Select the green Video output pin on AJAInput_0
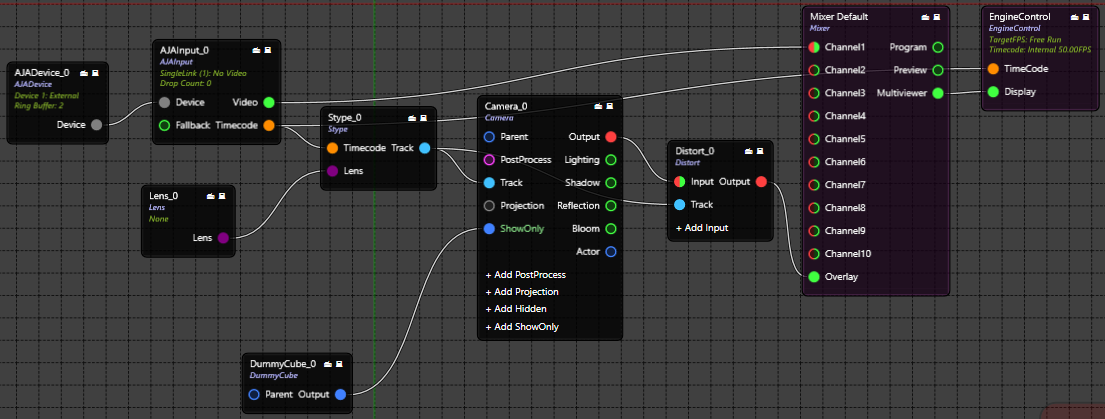This screenshot has height=419, width=1105. [x=269, y=102]
